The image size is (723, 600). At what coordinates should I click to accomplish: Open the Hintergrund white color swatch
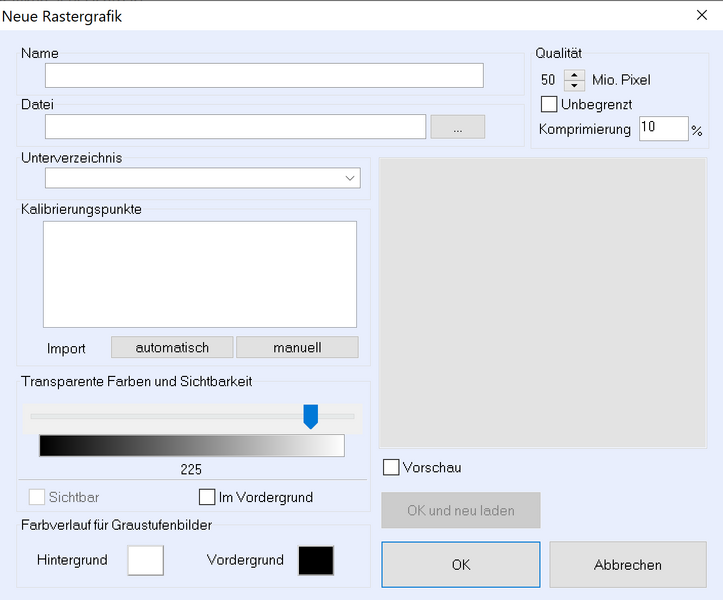(x=146, y=560)
